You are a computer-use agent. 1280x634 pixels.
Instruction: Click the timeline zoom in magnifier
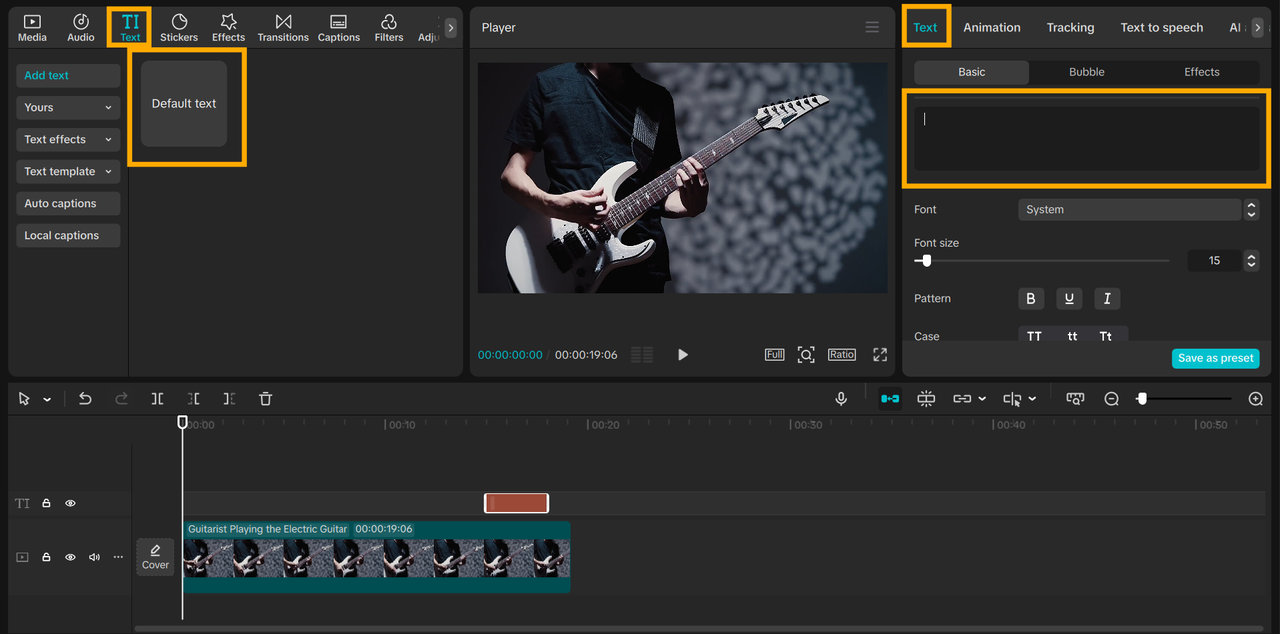[1256, 399]
